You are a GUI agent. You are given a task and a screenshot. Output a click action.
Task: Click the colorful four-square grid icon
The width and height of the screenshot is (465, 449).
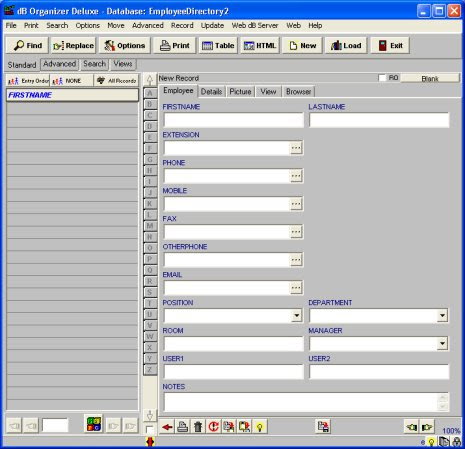[94, 424]
